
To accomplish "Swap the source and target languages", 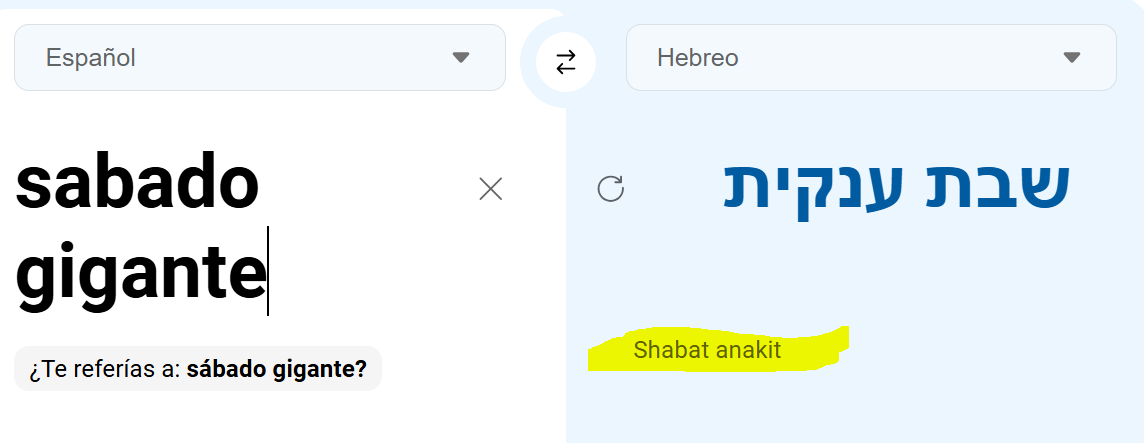I will [566, 62].
